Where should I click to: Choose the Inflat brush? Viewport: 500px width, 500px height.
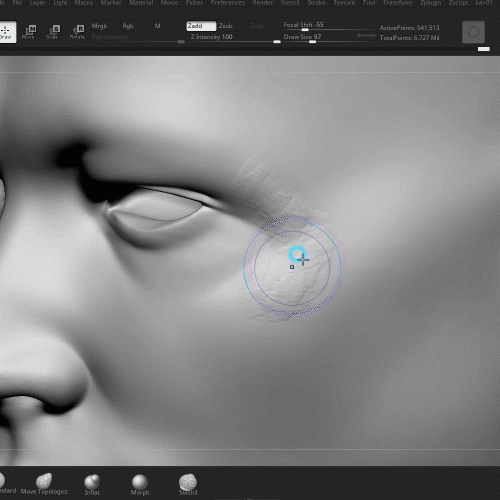tap(92, 485)
